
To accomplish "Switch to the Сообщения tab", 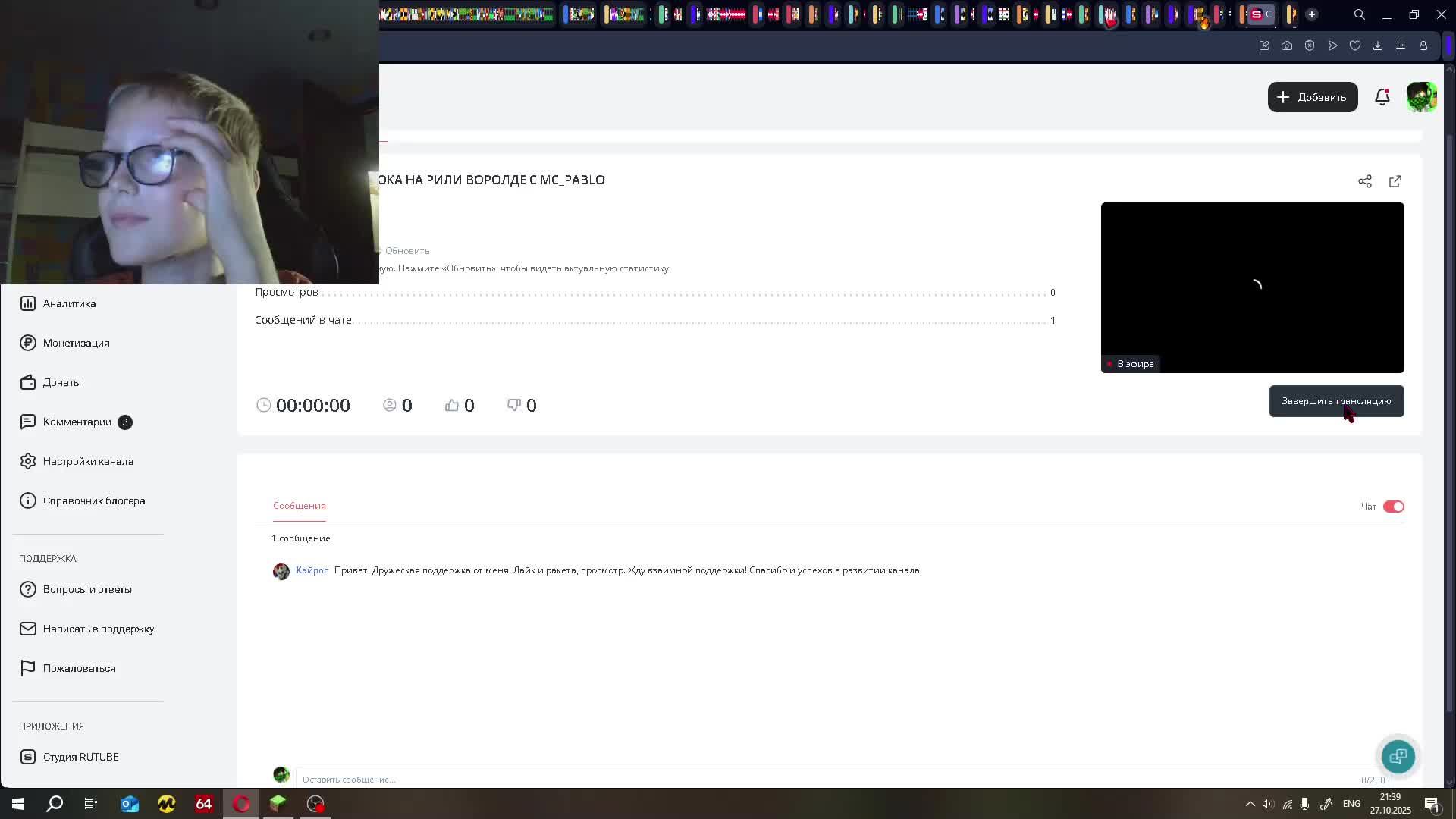I will pos(299,506).
